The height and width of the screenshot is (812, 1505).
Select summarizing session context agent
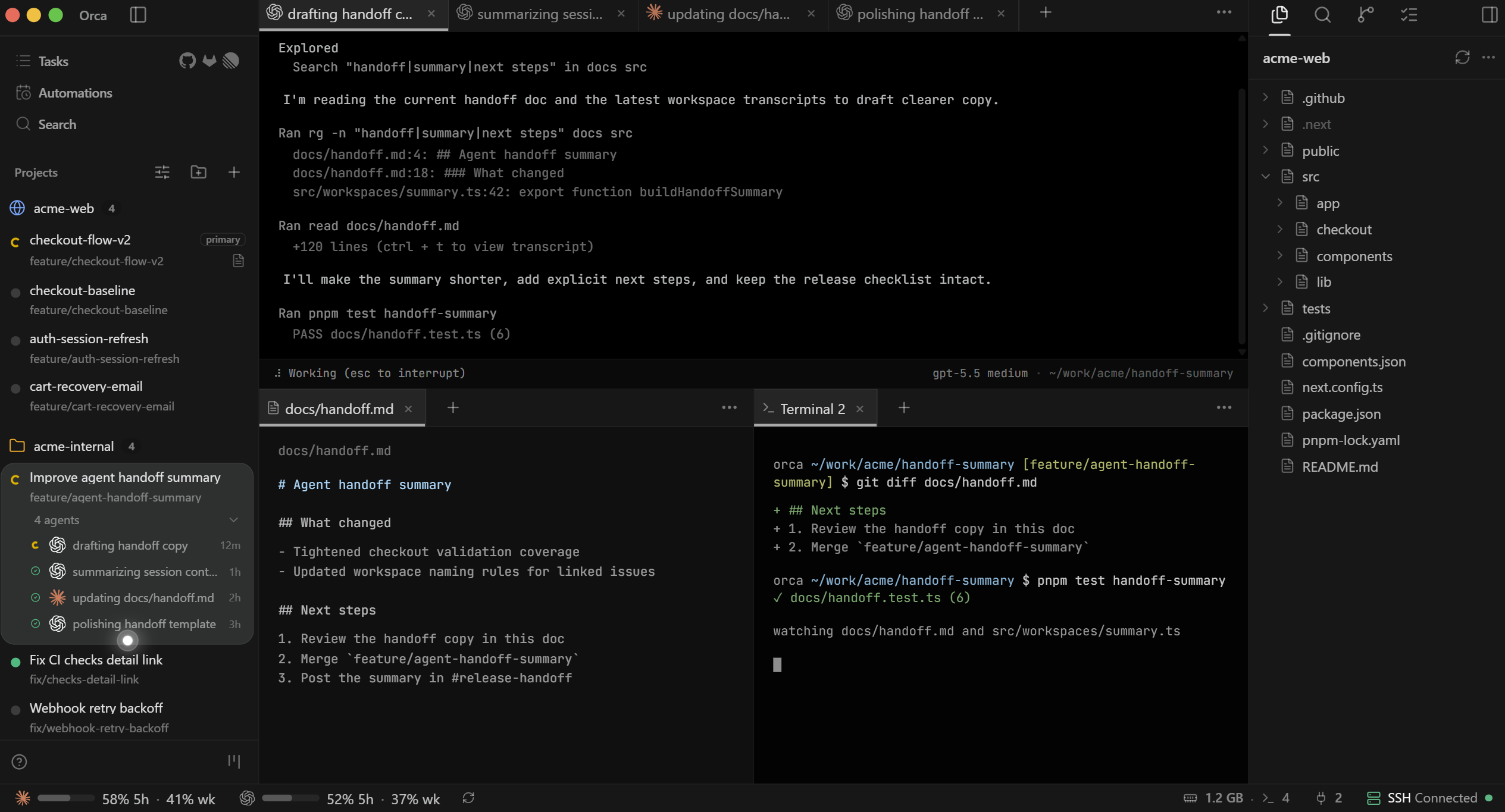137,572
